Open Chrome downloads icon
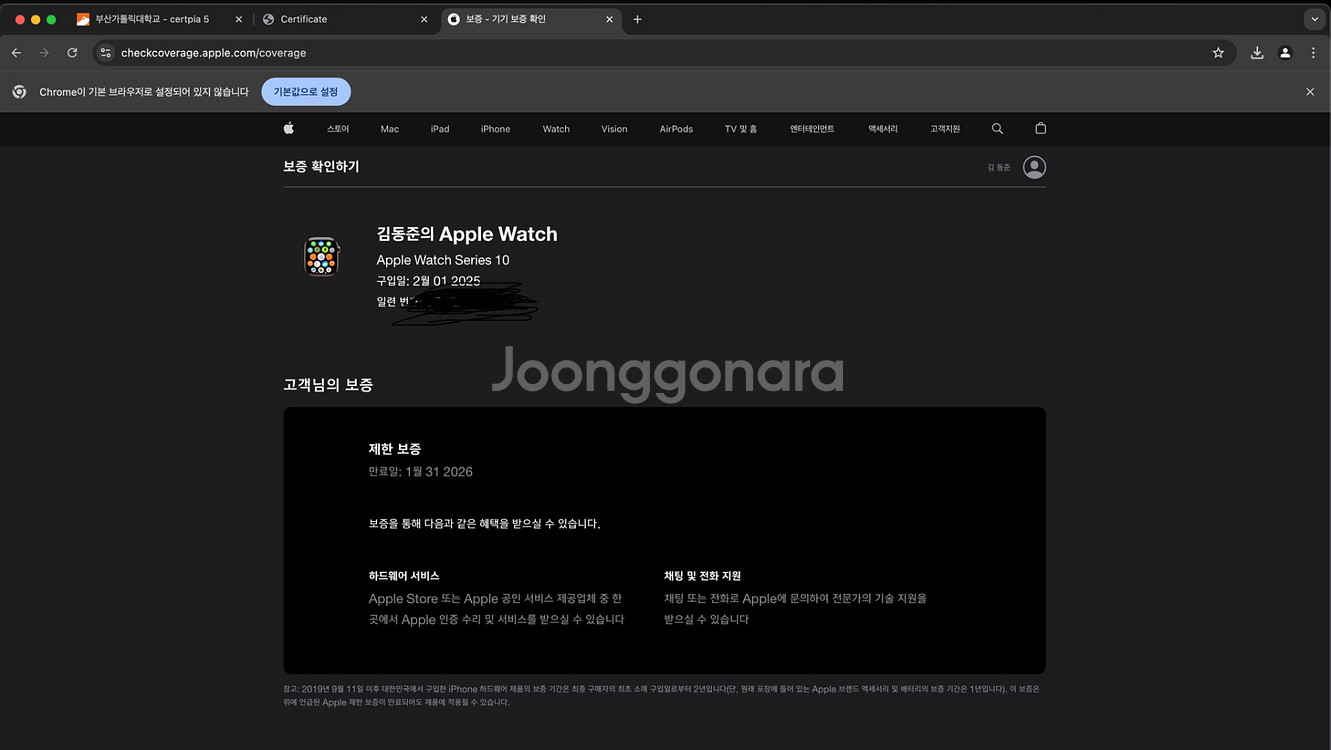 point(1257,53)
